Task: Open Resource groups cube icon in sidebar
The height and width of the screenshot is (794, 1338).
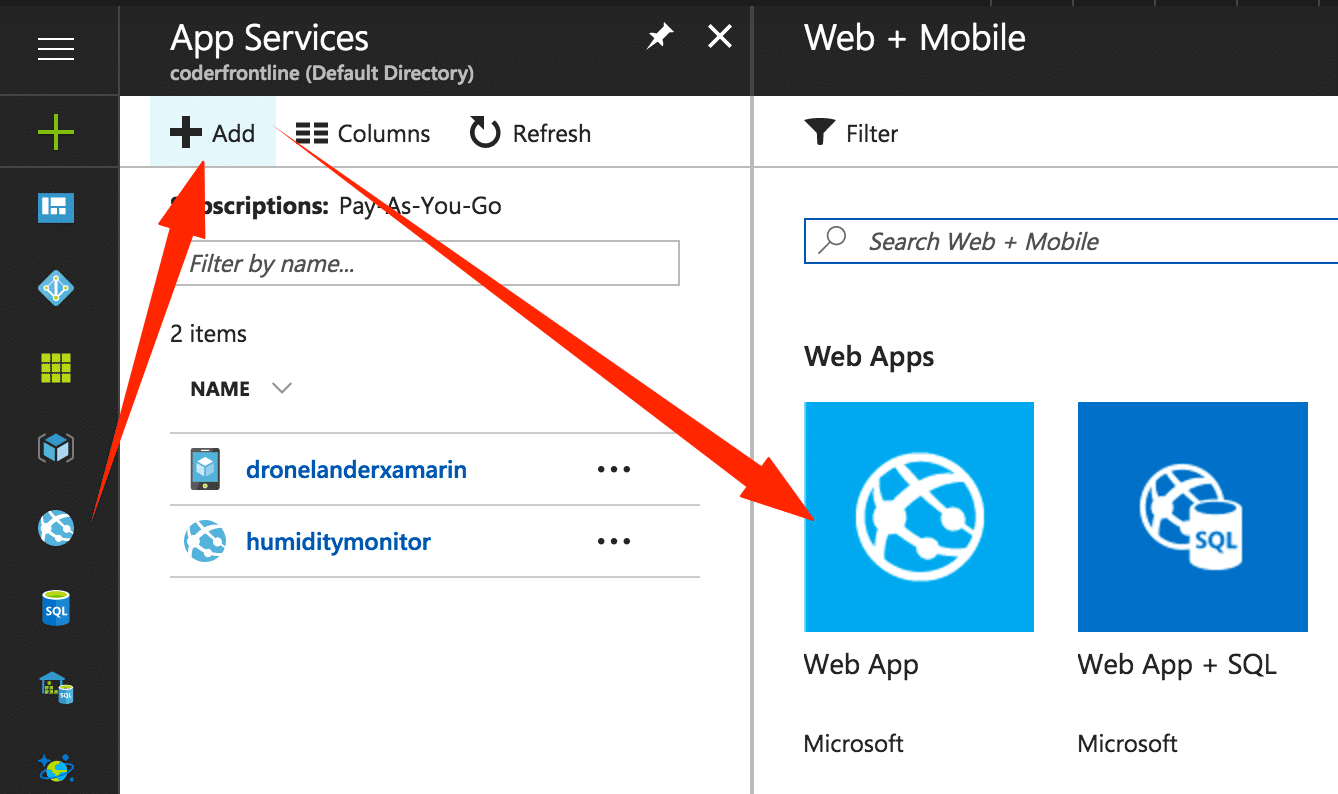Action: tap(56, 448)
